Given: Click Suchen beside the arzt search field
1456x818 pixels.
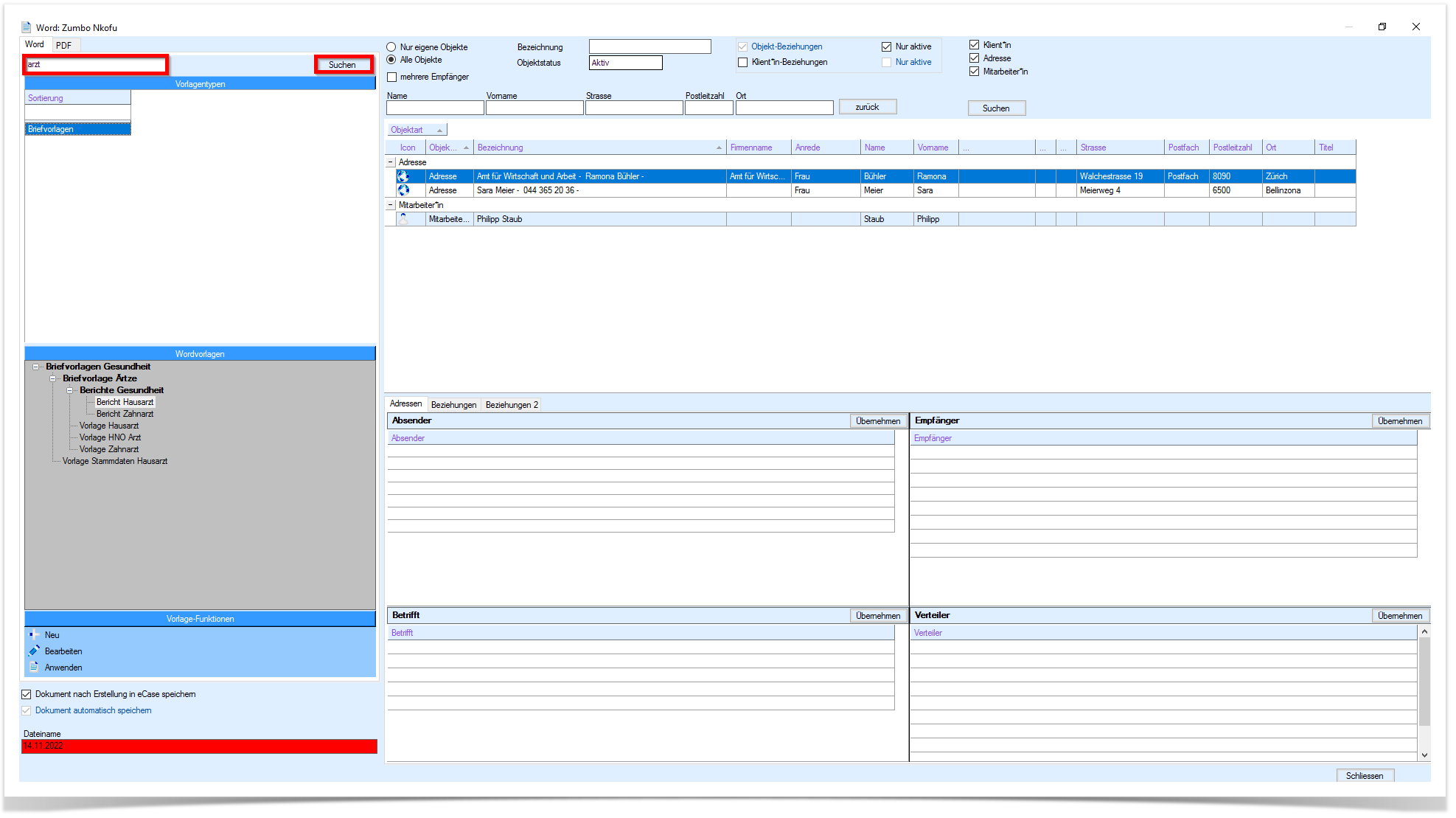Looking at the screenshot, I should (343, 65).
